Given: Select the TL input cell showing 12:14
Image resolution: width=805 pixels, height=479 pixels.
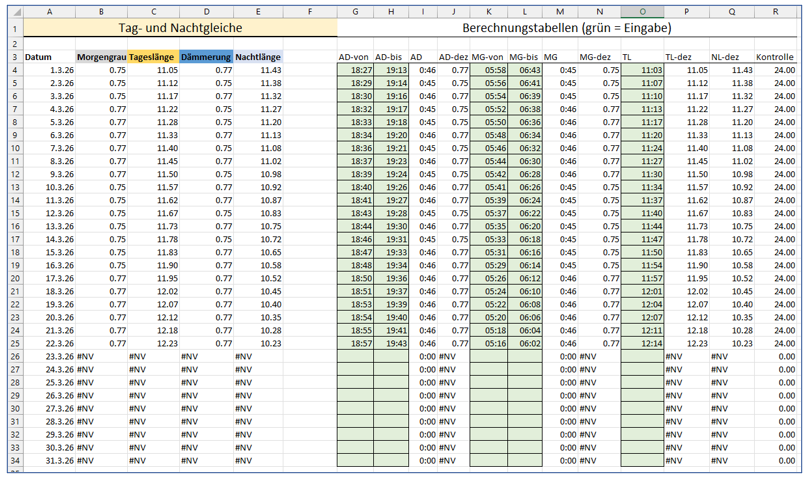Looking at the screenshot, I should click(643, 343).
